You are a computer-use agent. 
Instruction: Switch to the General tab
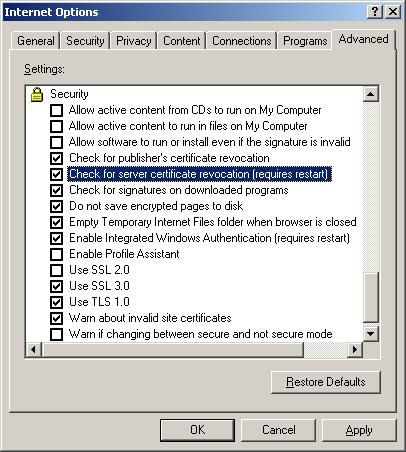[x=36, y=41]
